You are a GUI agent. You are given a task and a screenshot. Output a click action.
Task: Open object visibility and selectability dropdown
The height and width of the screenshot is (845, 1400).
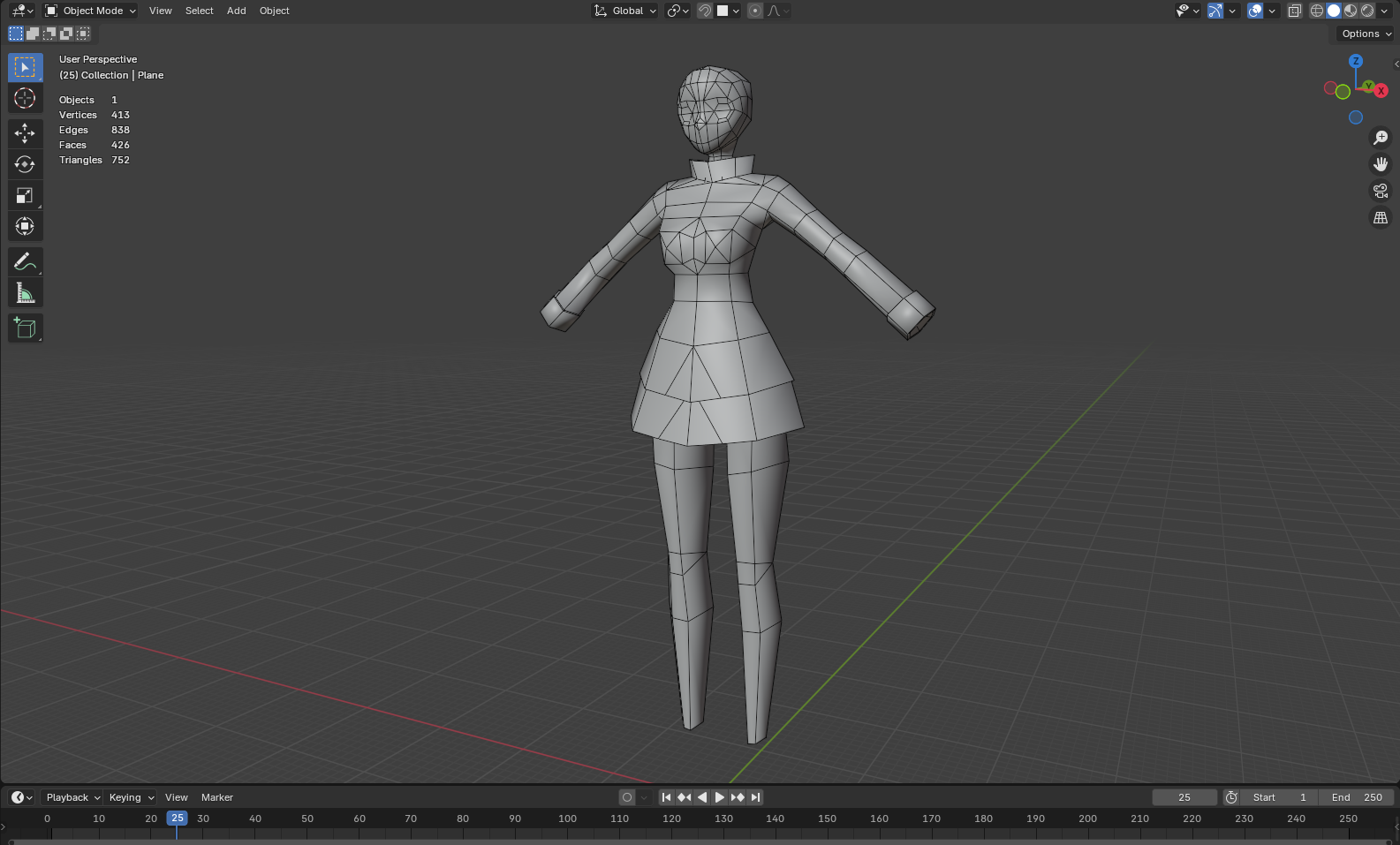tap(1188, 11)
